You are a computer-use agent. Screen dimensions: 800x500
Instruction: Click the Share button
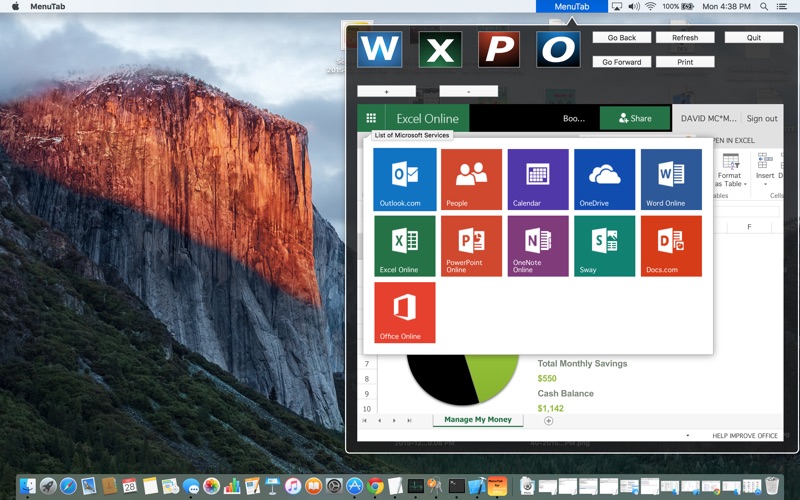coord(635,118)
